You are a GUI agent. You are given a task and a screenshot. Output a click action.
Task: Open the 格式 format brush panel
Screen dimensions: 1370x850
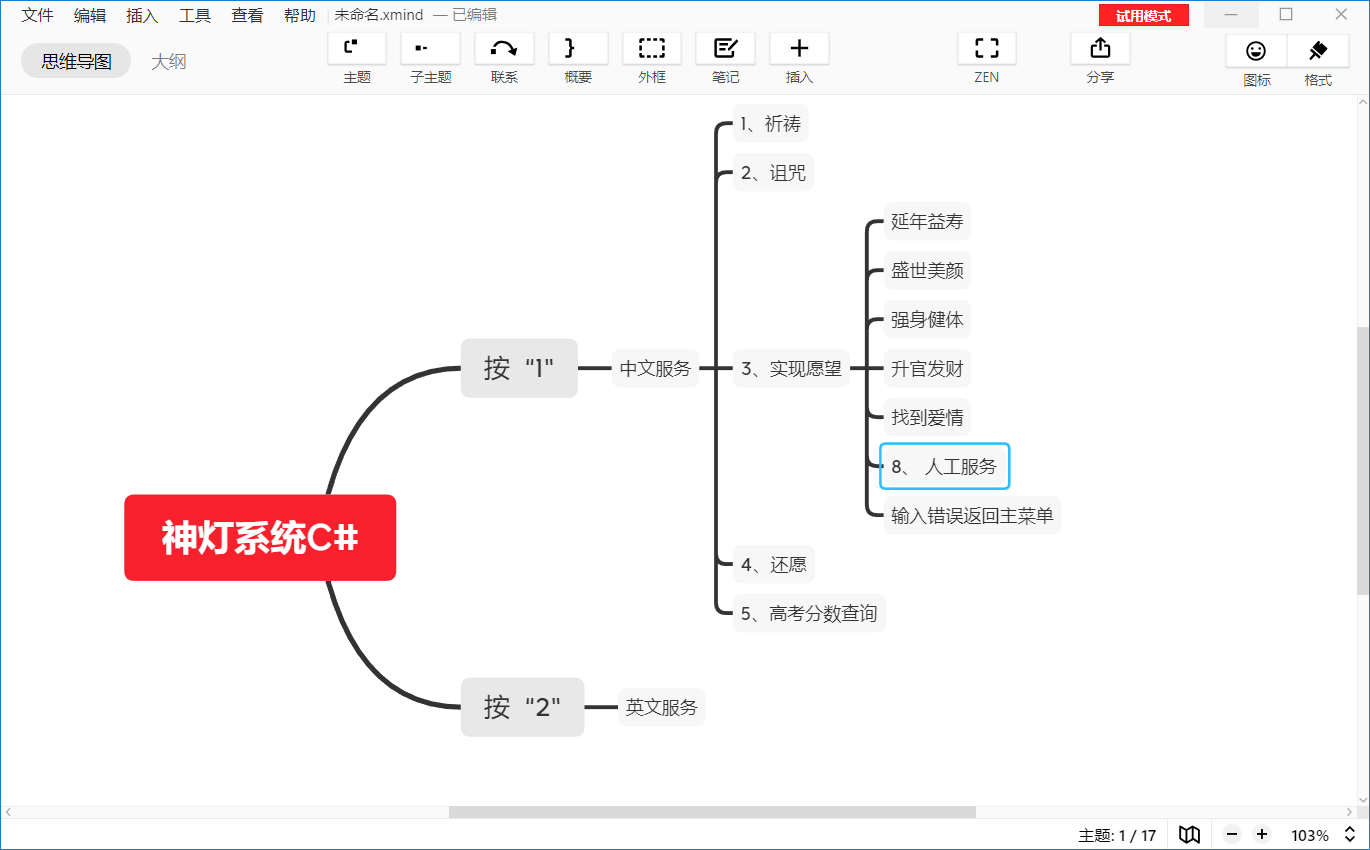tap(1318, 51)
